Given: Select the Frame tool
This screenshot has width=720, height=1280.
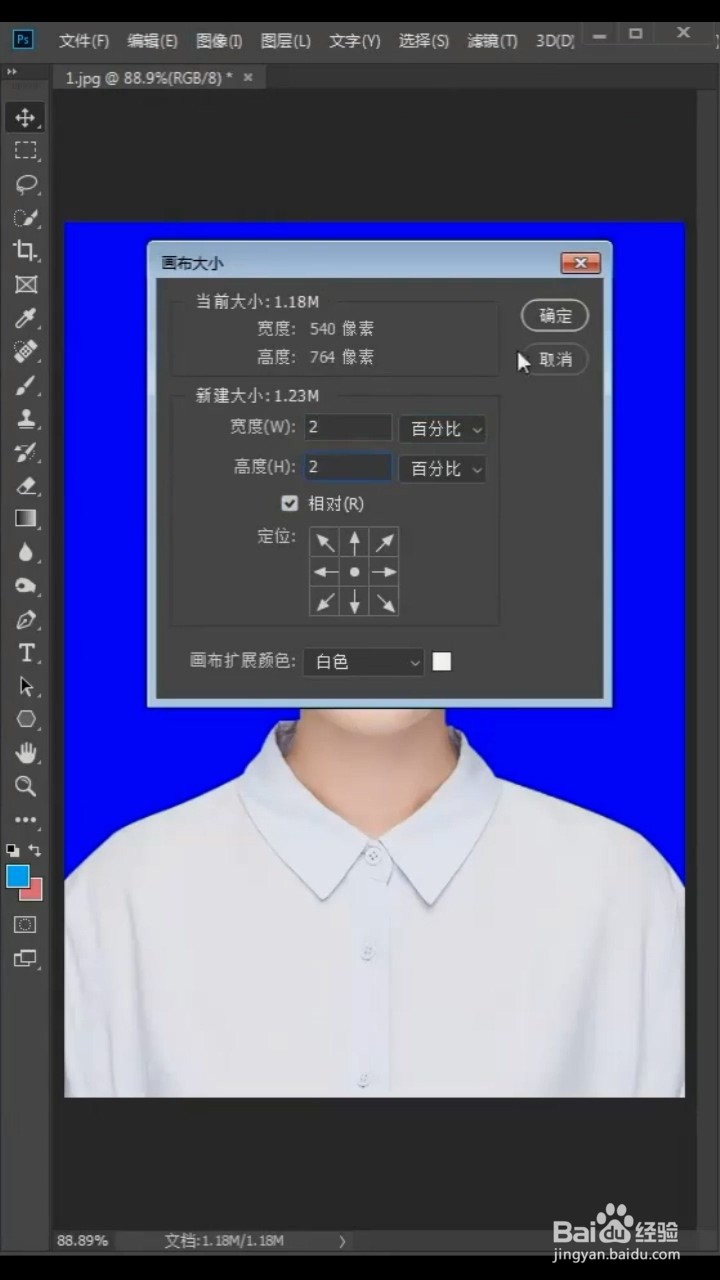Looking at the screenshot, I should point(25,285).
